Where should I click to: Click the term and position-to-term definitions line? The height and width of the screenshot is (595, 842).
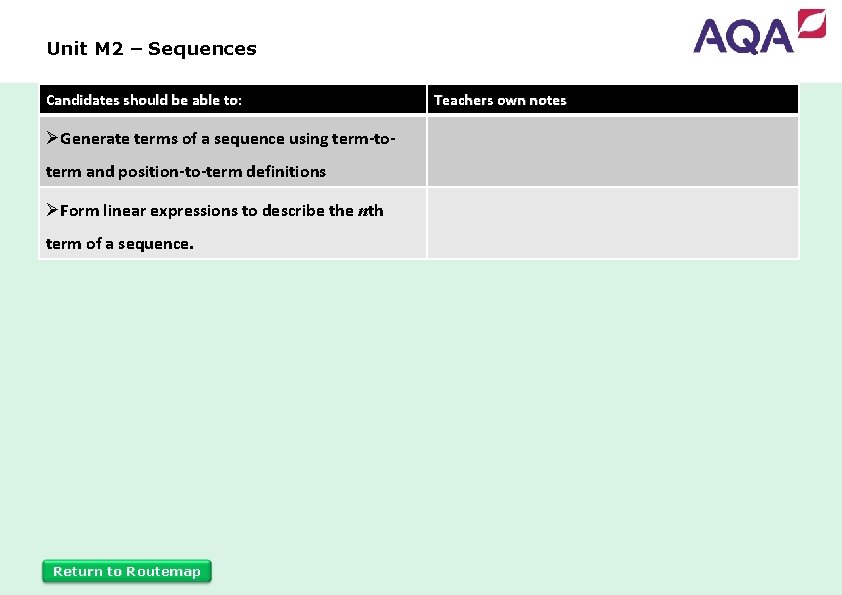pos(186,171)
